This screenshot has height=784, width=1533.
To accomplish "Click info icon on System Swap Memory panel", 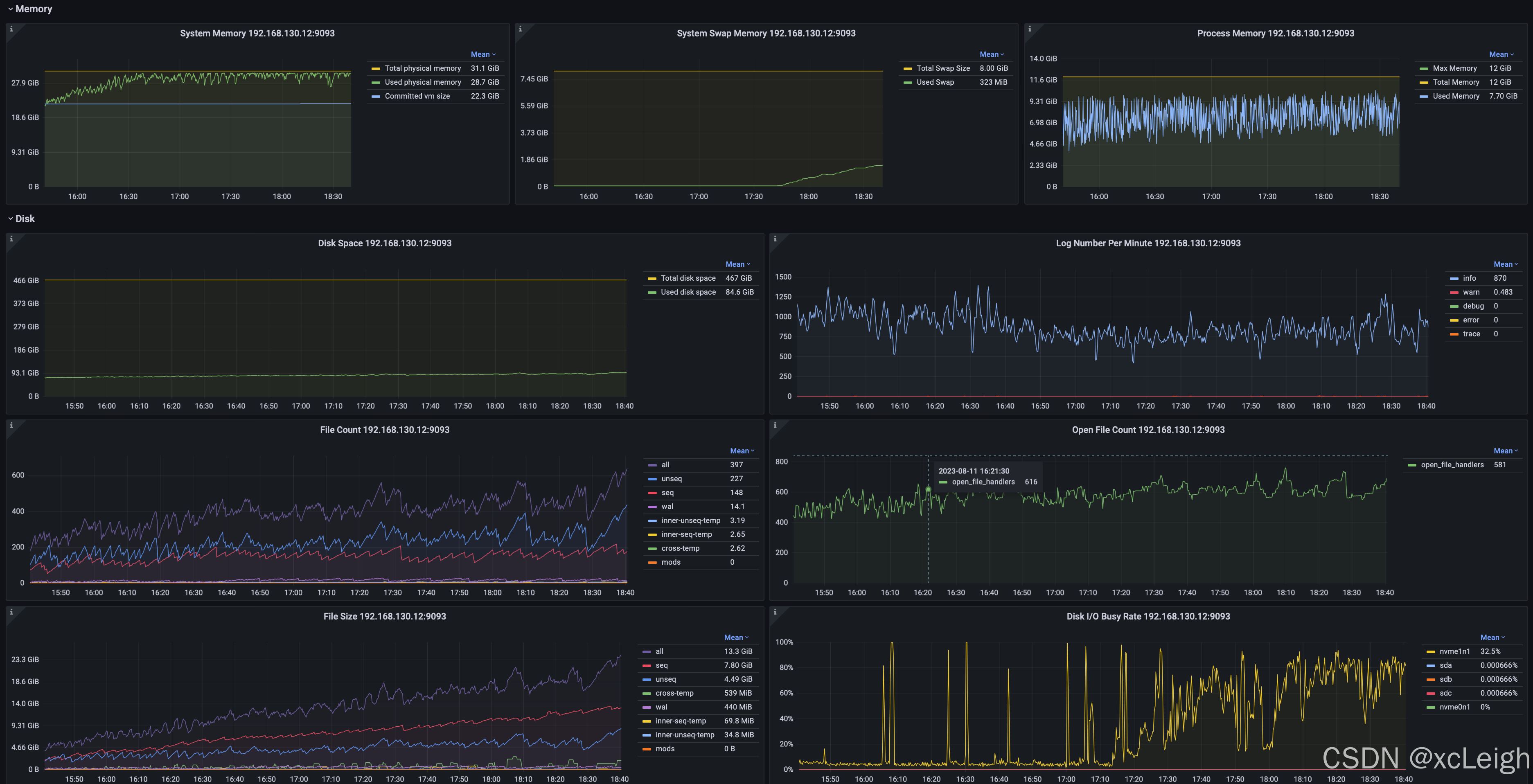I will [520, 29].
